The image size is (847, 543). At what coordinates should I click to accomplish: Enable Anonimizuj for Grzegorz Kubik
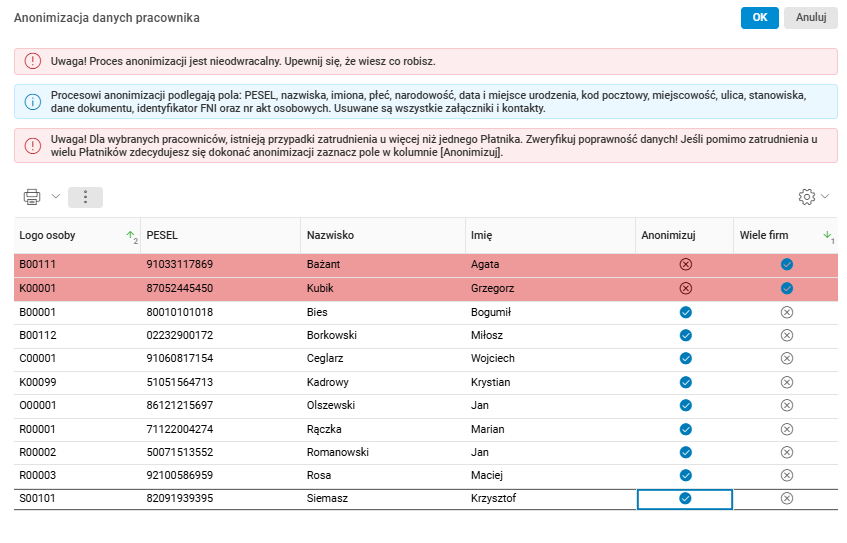[685, 288]
